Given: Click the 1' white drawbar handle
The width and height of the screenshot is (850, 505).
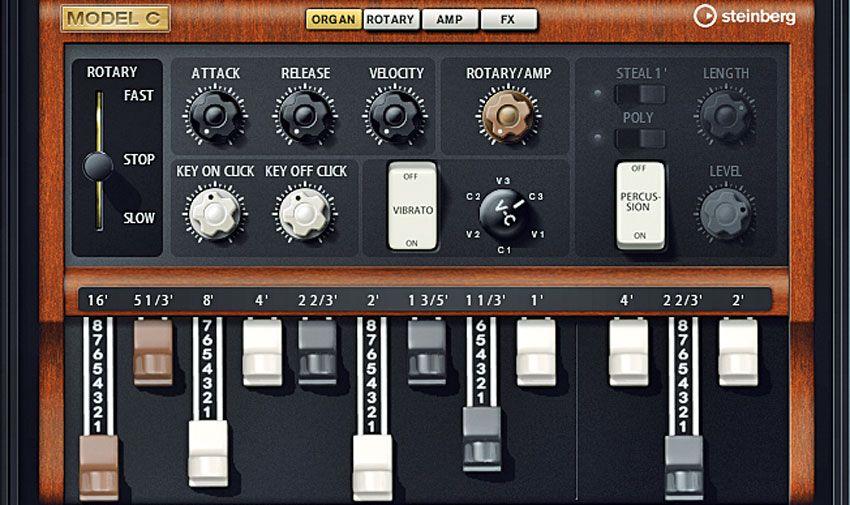Looking at the screenshot, I should 536,353.
